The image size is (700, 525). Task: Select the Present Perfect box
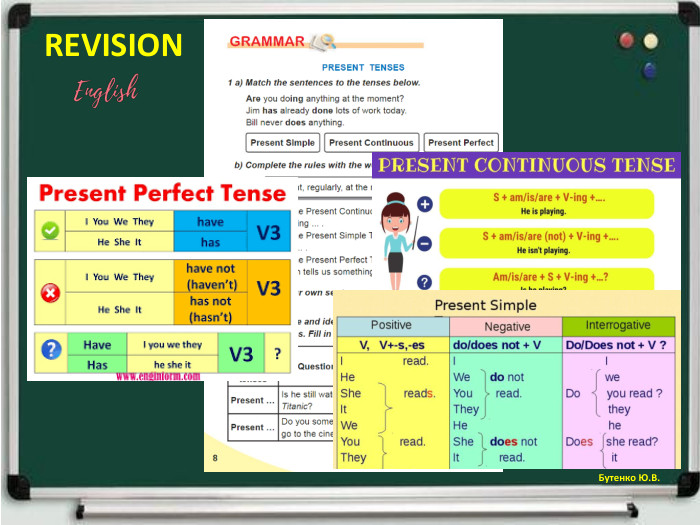click(461, 143)
